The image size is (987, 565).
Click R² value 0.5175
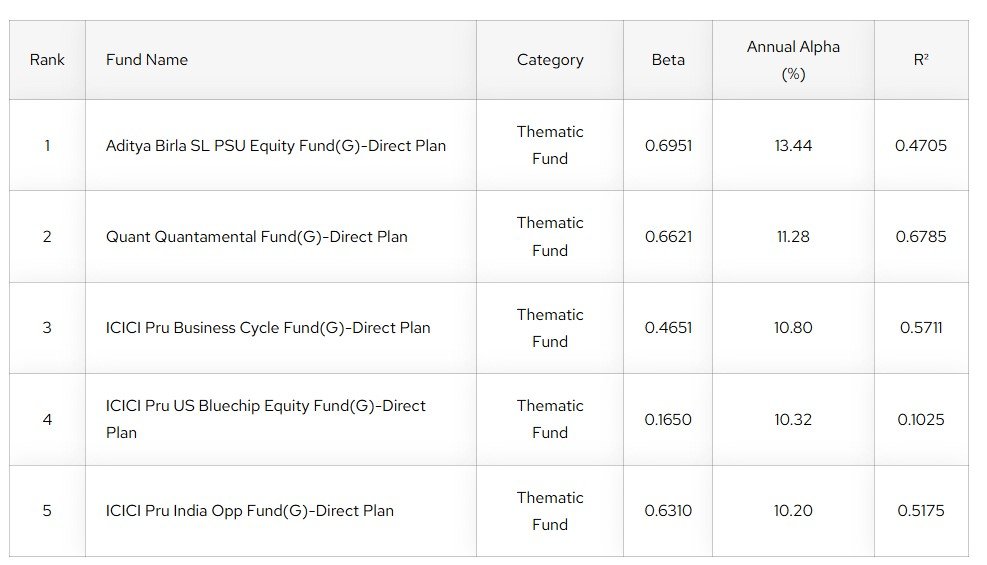coord(921,511)
